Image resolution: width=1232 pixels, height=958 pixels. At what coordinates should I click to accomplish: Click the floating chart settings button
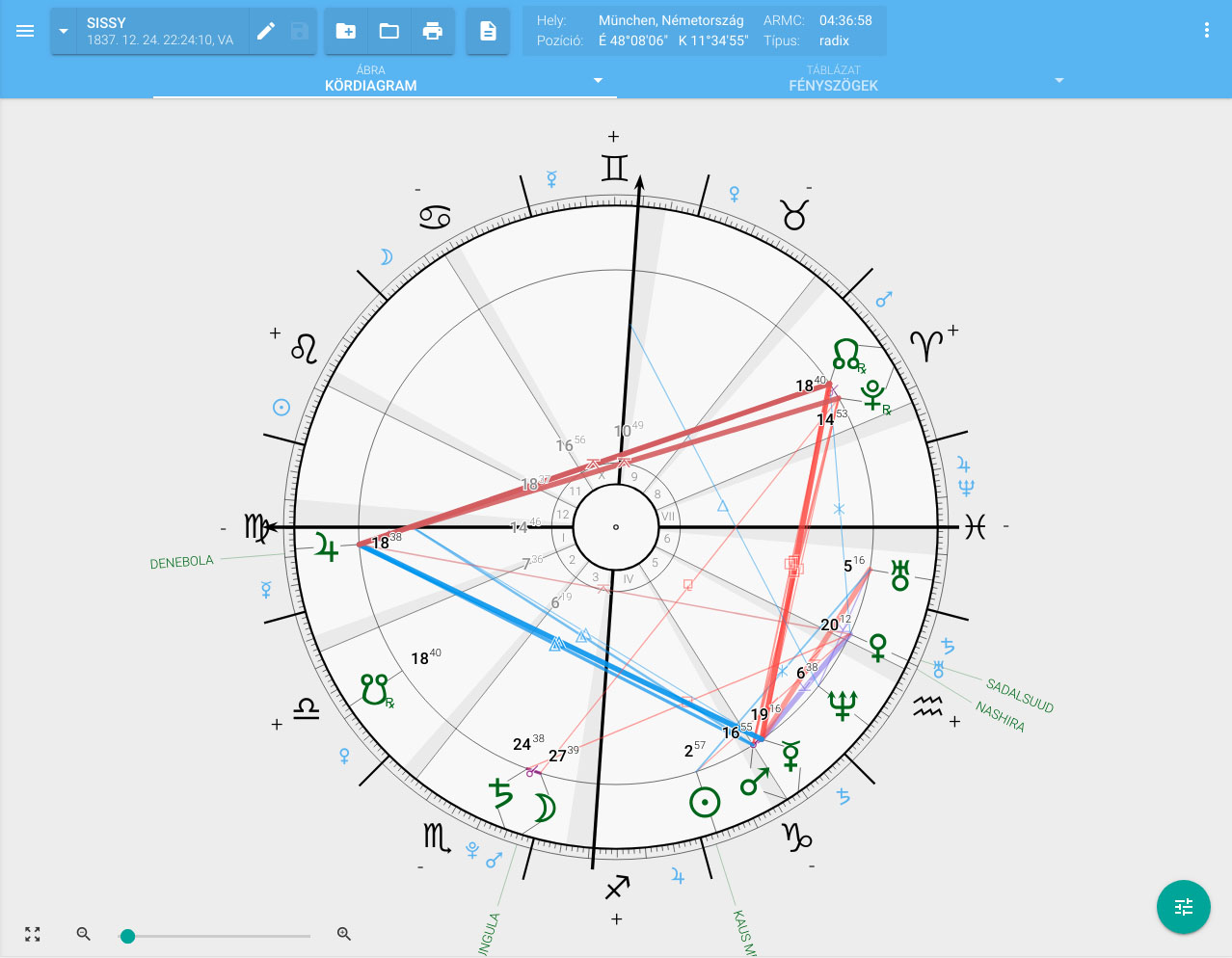pos(1183,907)
